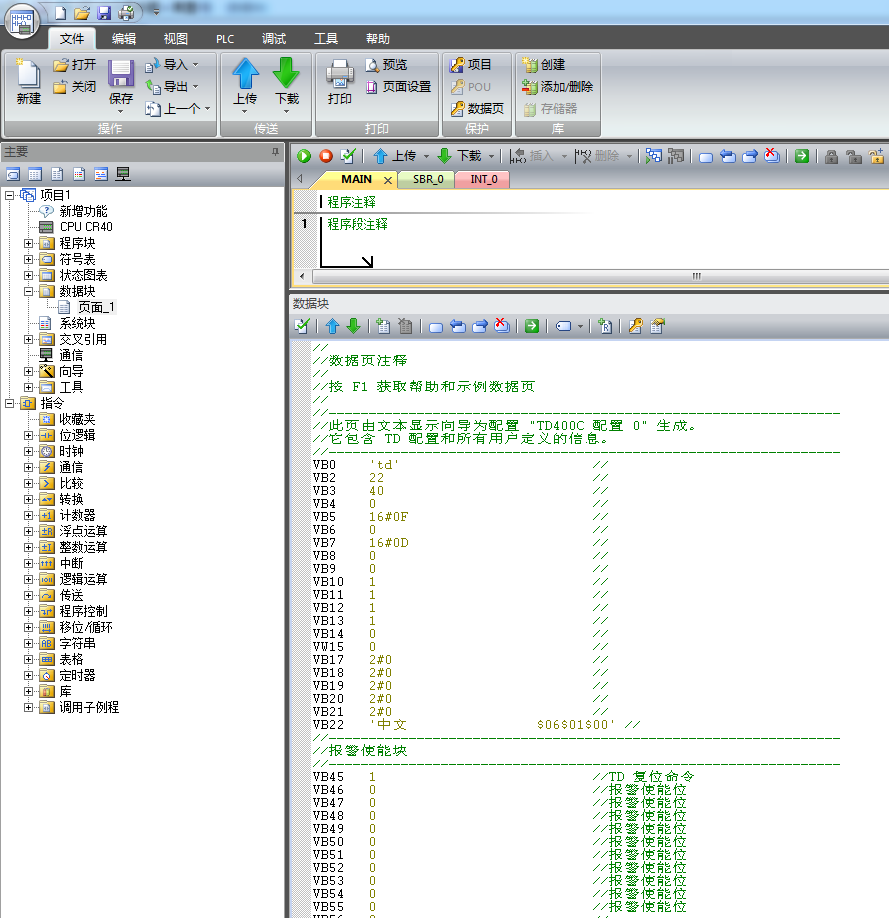Click the green go-to arrow in editor toolbar
The height and width of the screenshot is (918, 889).
pyautogui.click(x=802, y=156)
